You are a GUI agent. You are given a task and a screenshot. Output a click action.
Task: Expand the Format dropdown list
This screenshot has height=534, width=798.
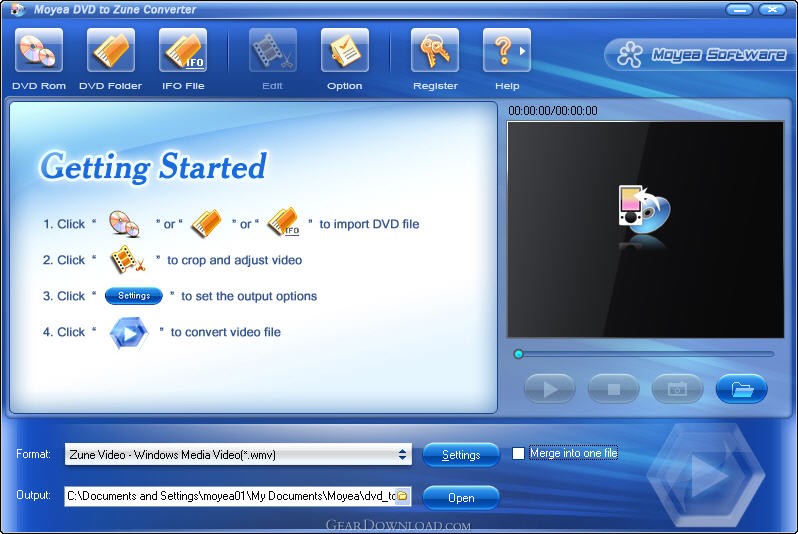[403, 455]
